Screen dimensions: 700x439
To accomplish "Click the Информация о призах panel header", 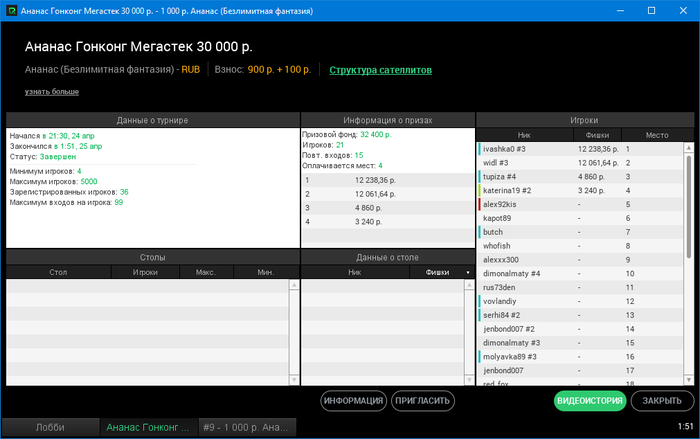I will [388, 120].
